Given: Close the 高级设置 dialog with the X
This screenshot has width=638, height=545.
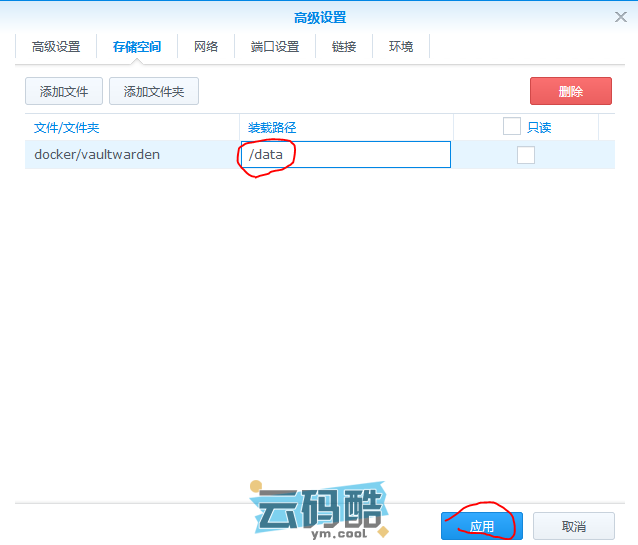Looking at the screenshot, I should [620, 16].
